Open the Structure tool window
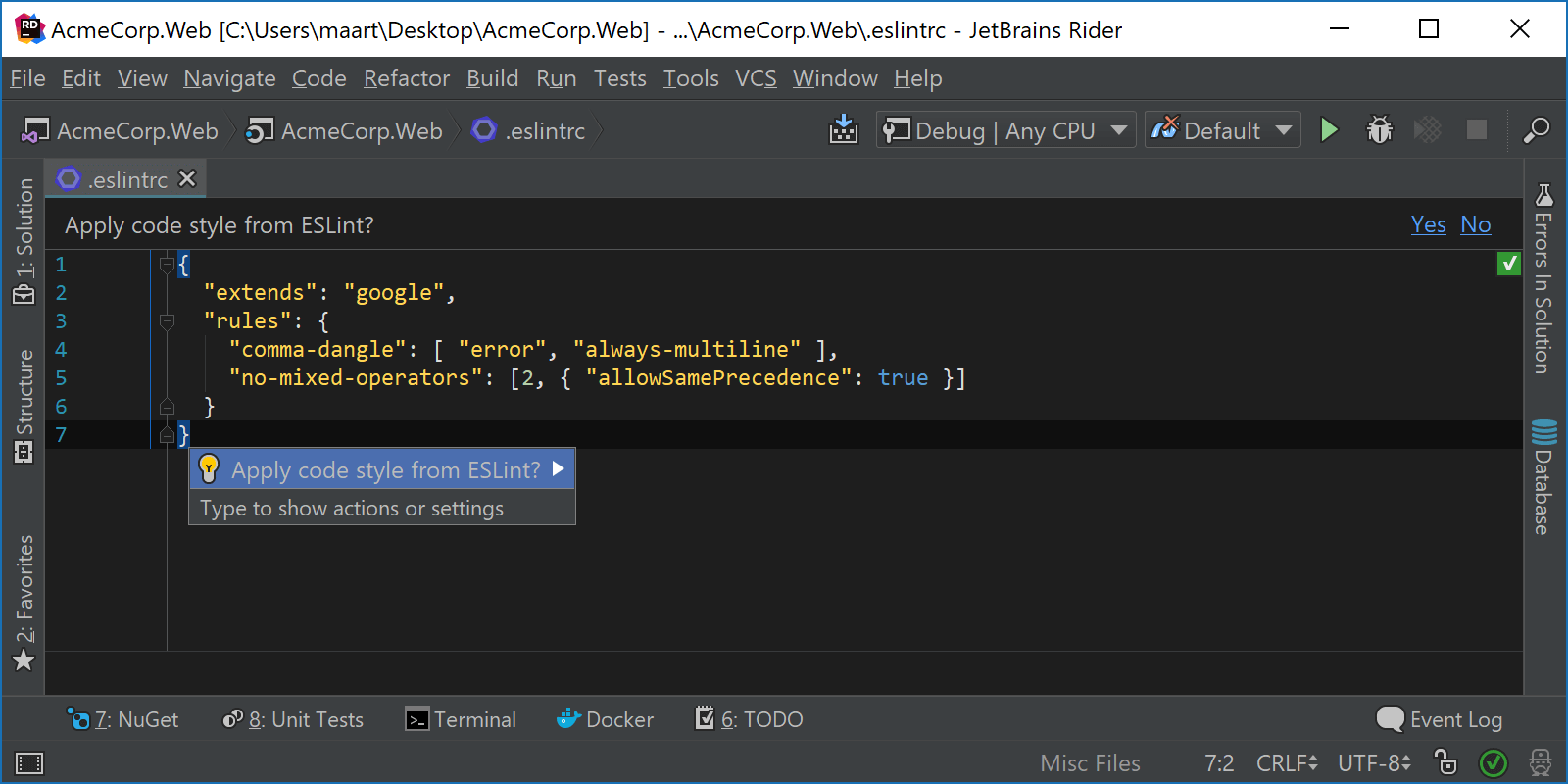1568x784 pixels. point(24,406)
